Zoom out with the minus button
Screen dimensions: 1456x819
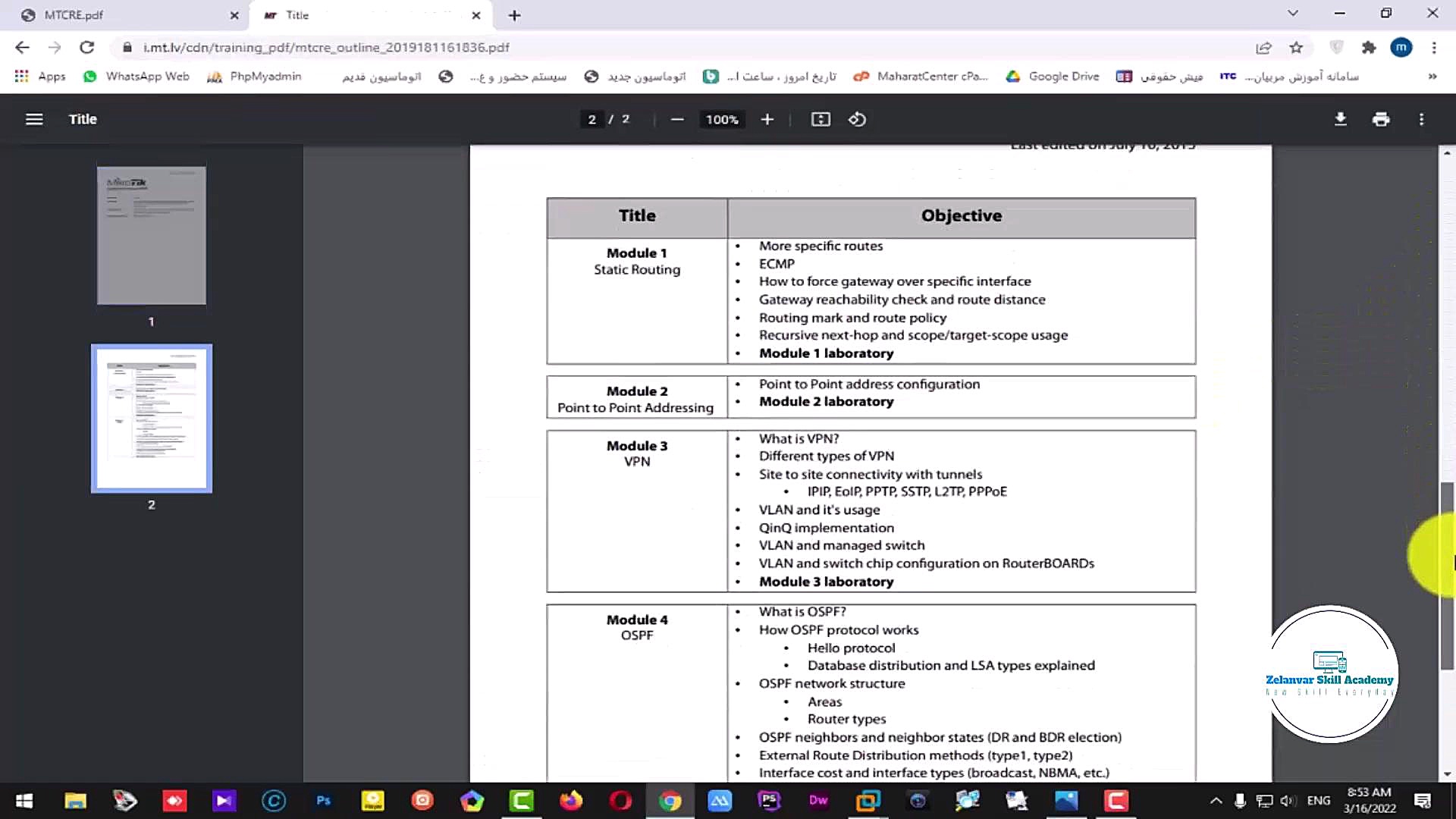[677, 119]
